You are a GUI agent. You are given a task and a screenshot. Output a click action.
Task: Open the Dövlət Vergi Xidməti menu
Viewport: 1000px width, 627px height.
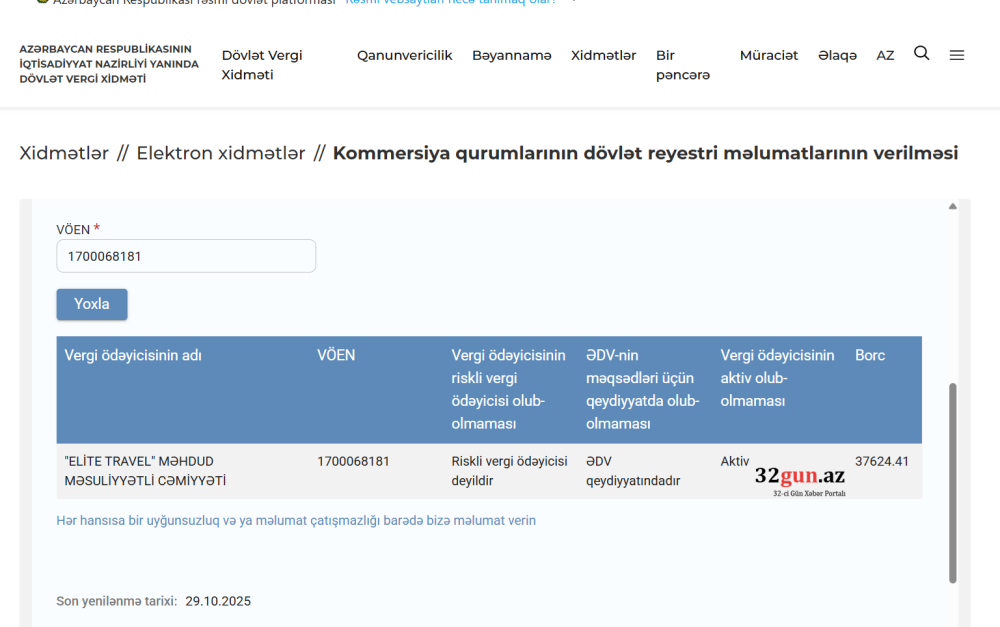click(x=262, y=65)
